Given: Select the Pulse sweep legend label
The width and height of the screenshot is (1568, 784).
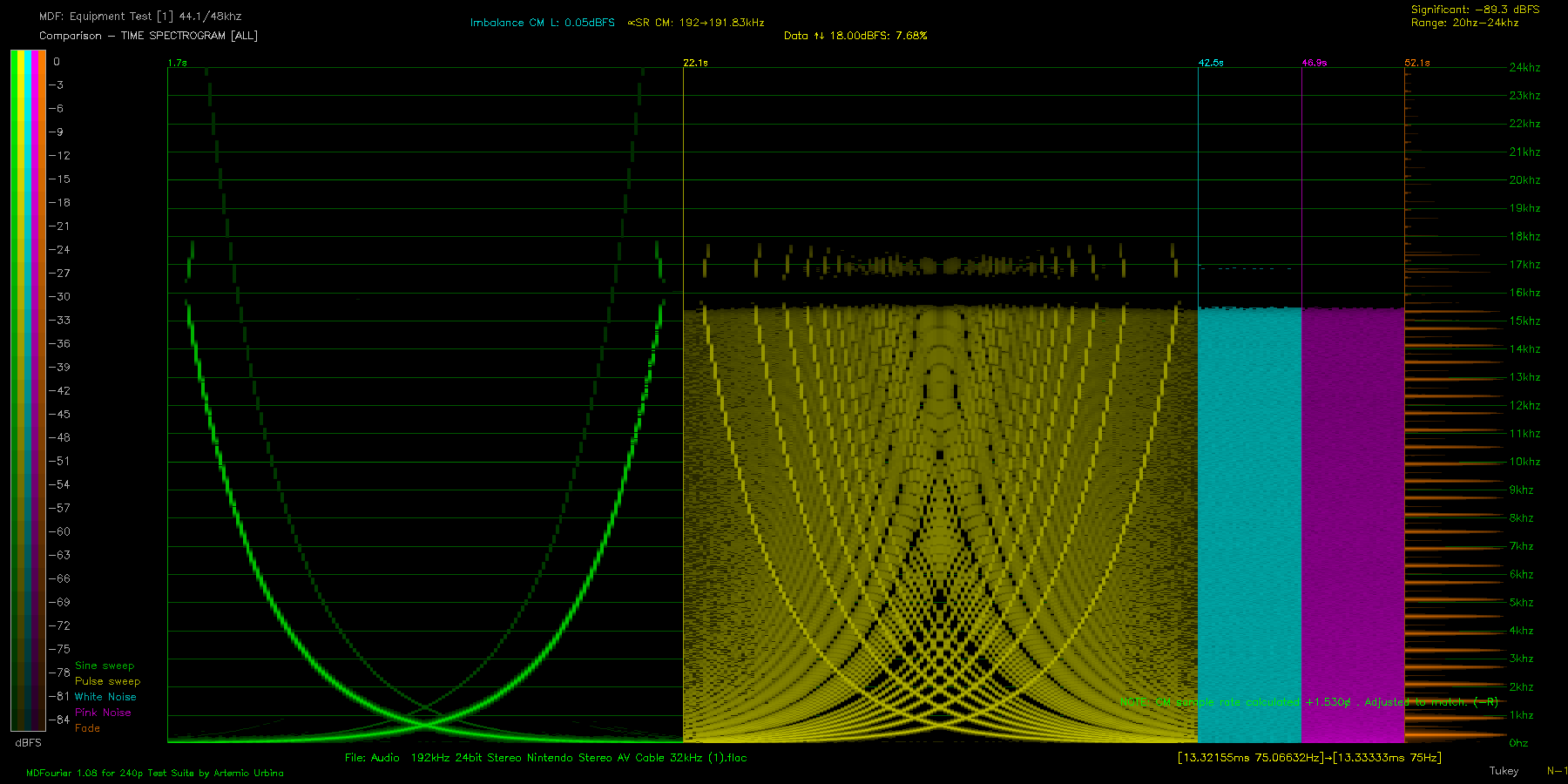Looking at the screenshot, I should tap(107, 681).
